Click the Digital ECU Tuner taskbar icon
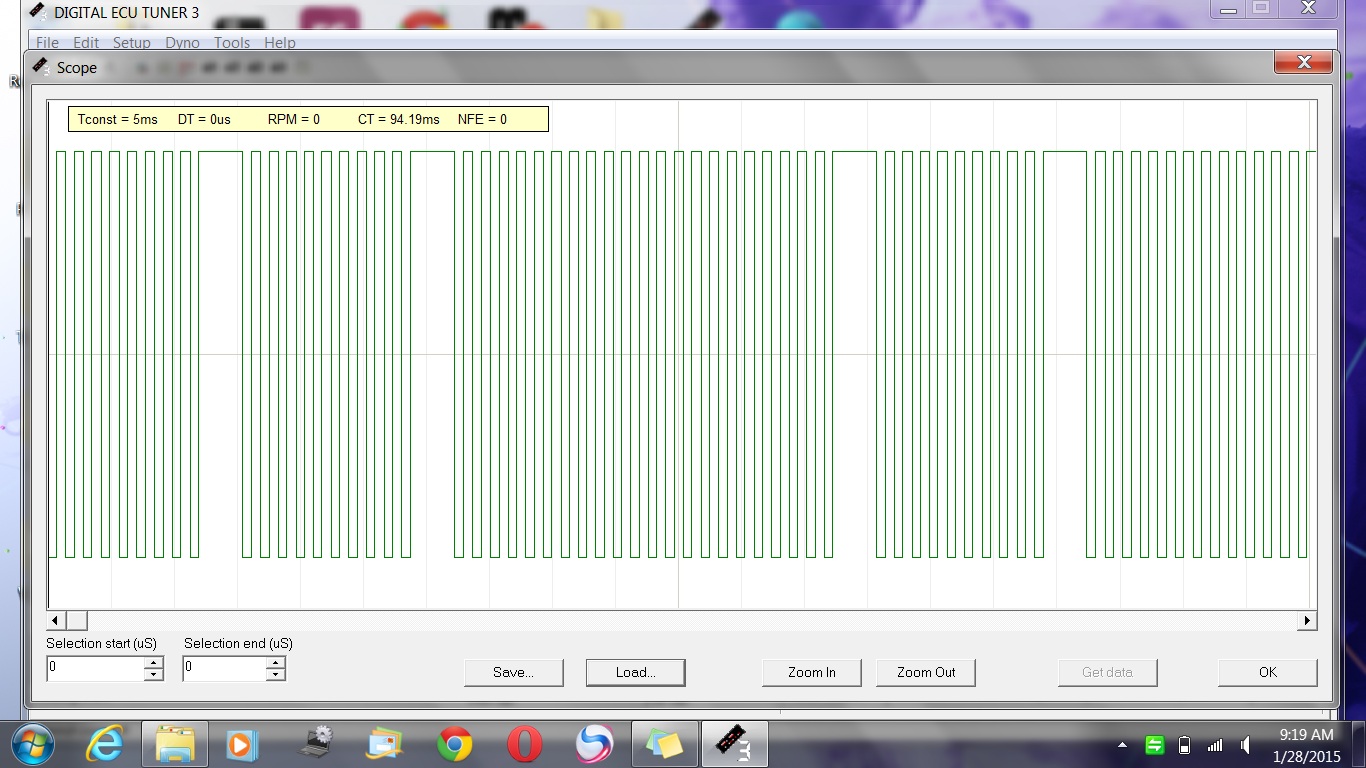Screen dimensions: 1366x768 (734, 744)
